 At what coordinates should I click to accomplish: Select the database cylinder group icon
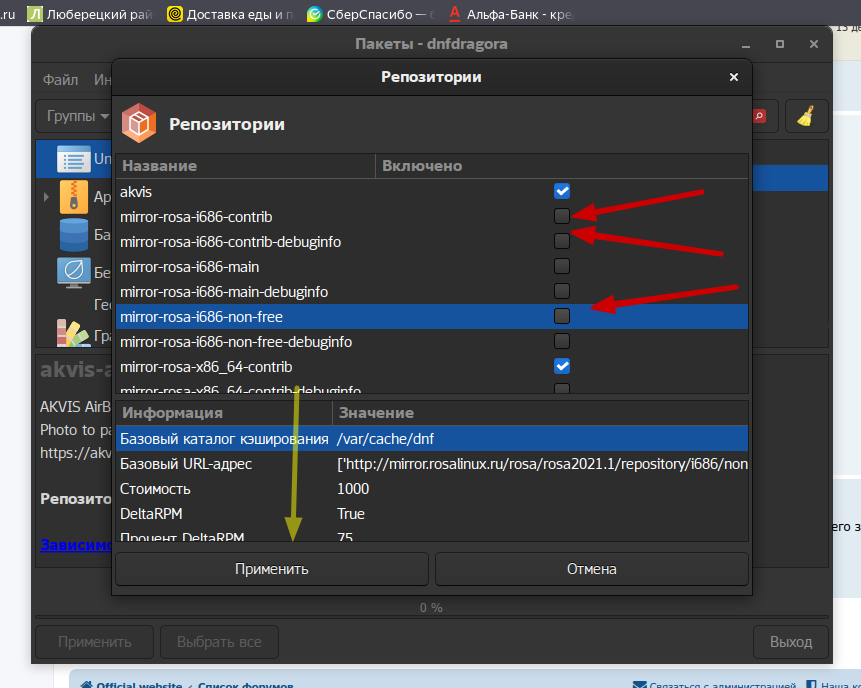pyautogui.click(x=74, y=234)
